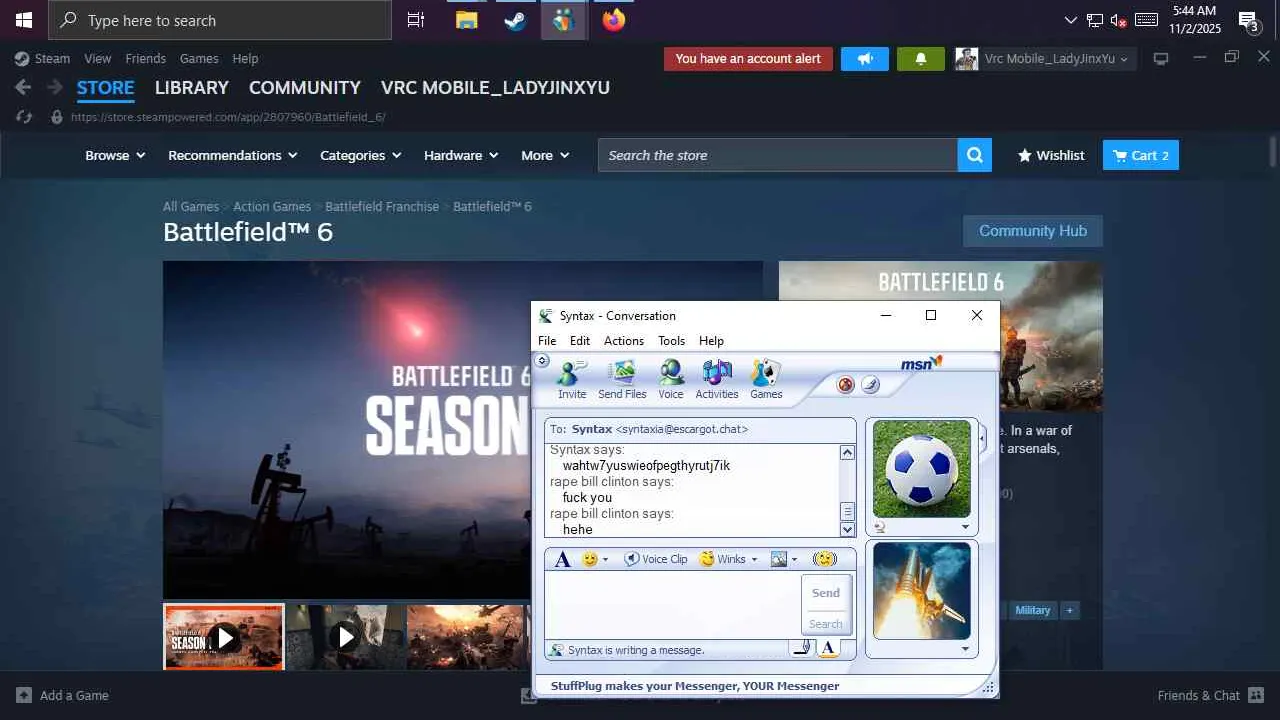This screenshot has height=720, width=1280.
Task: Click the Search the store field
Action: [778, 155]
